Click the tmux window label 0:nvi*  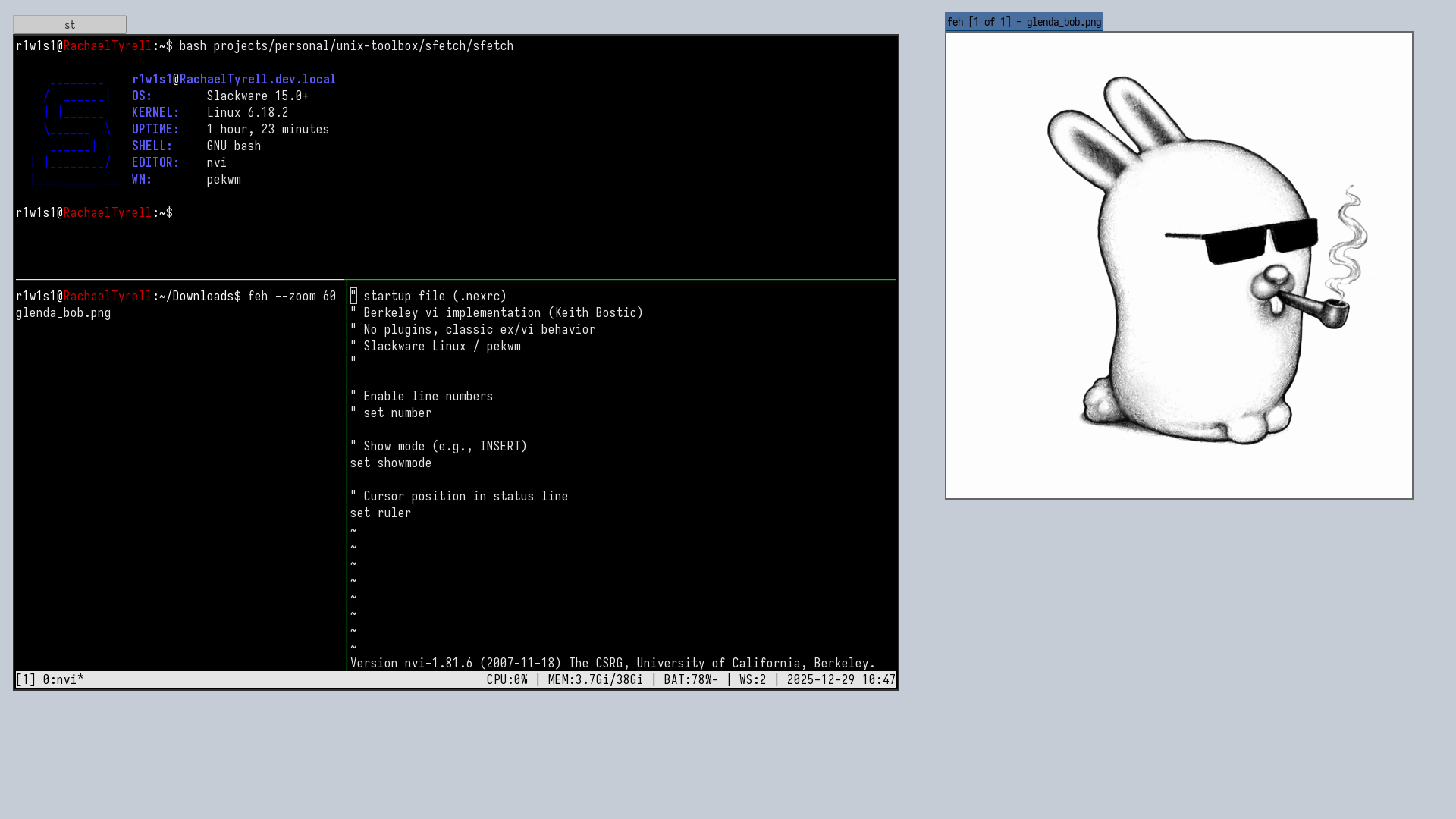63,679
